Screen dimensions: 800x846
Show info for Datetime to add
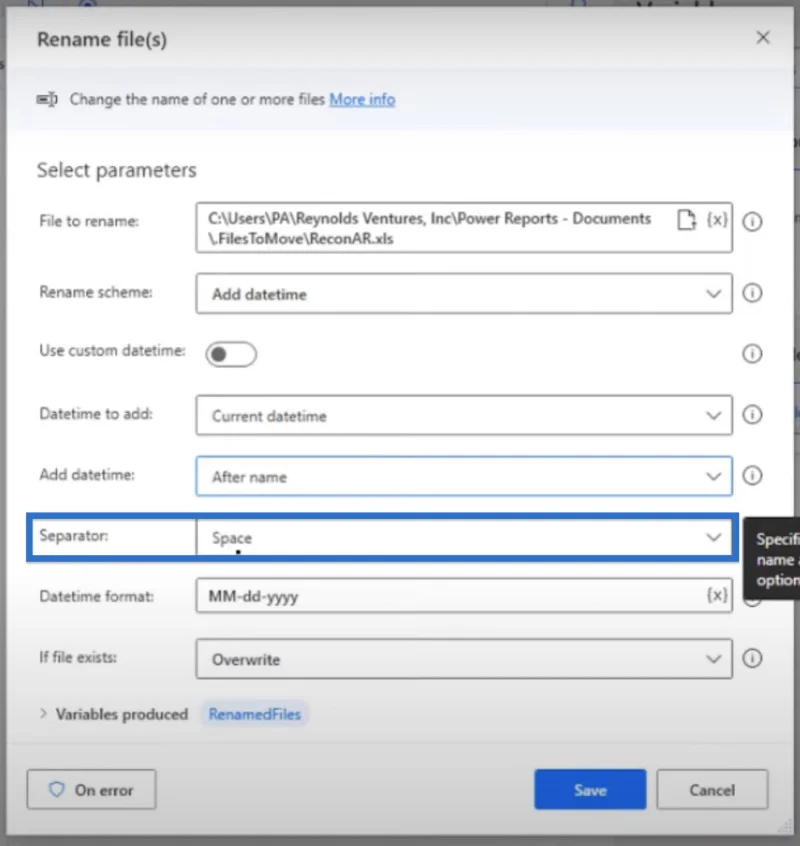point(753,415)
